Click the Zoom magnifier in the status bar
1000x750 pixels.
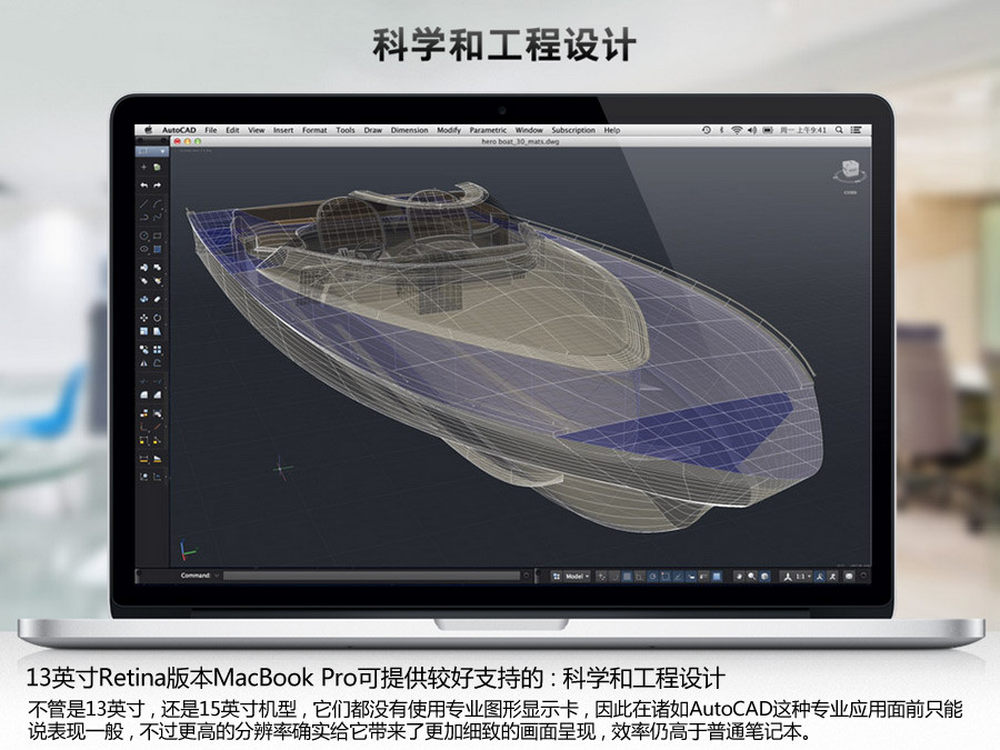coord(752,576)
